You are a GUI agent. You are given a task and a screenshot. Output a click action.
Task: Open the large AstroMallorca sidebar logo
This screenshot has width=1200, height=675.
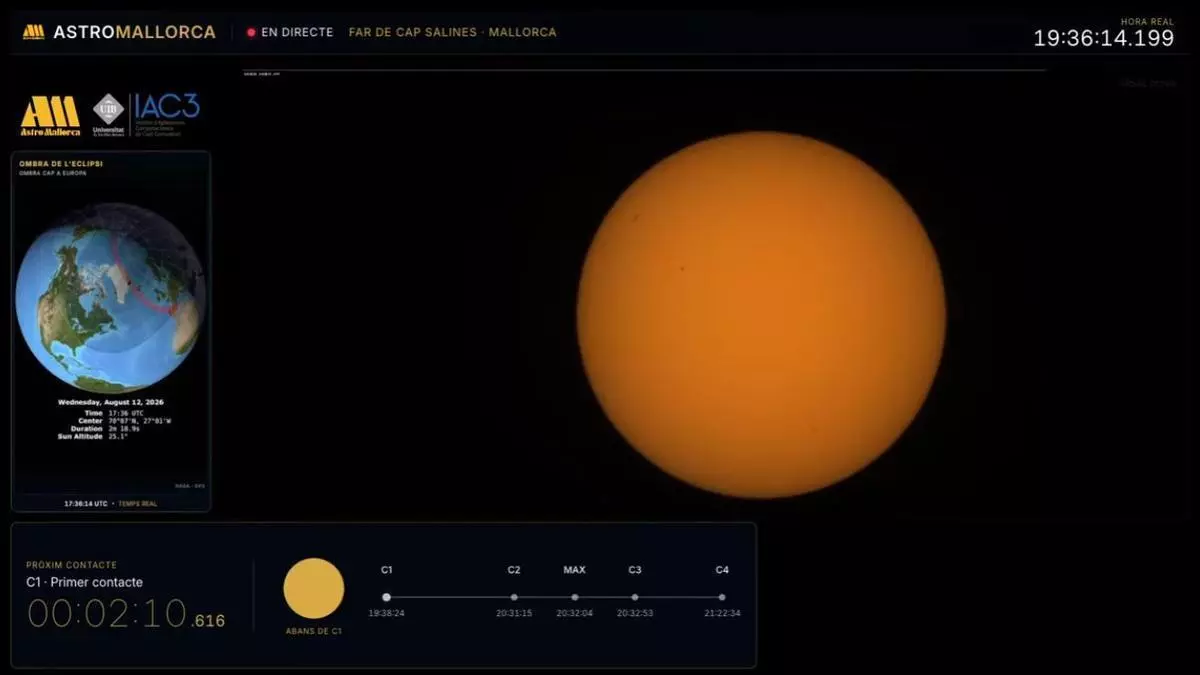click(50, 116)
